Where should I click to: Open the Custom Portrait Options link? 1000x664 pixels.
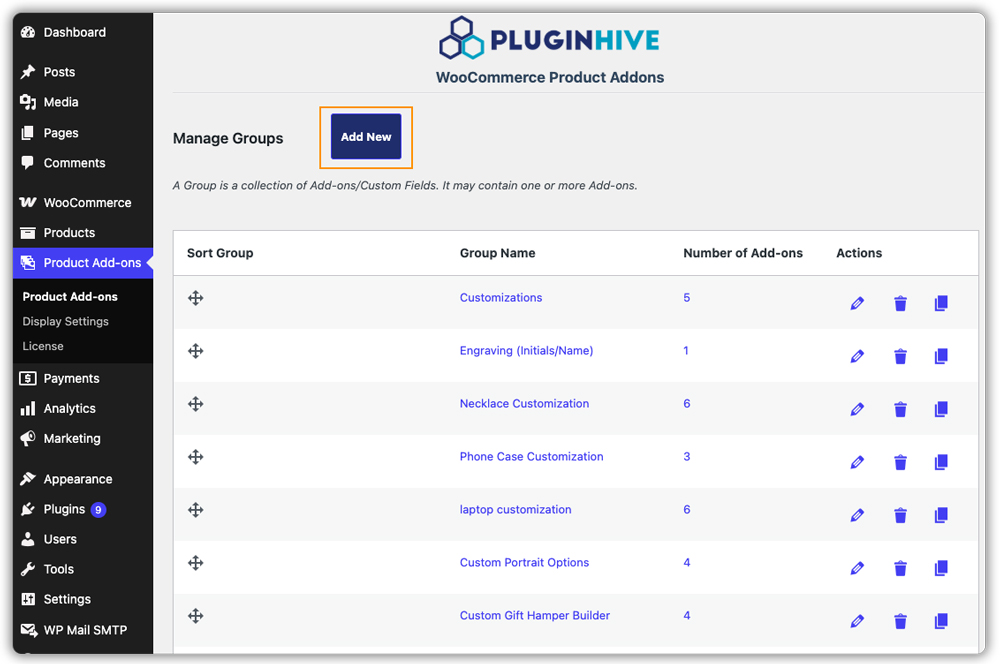(524, 563)
